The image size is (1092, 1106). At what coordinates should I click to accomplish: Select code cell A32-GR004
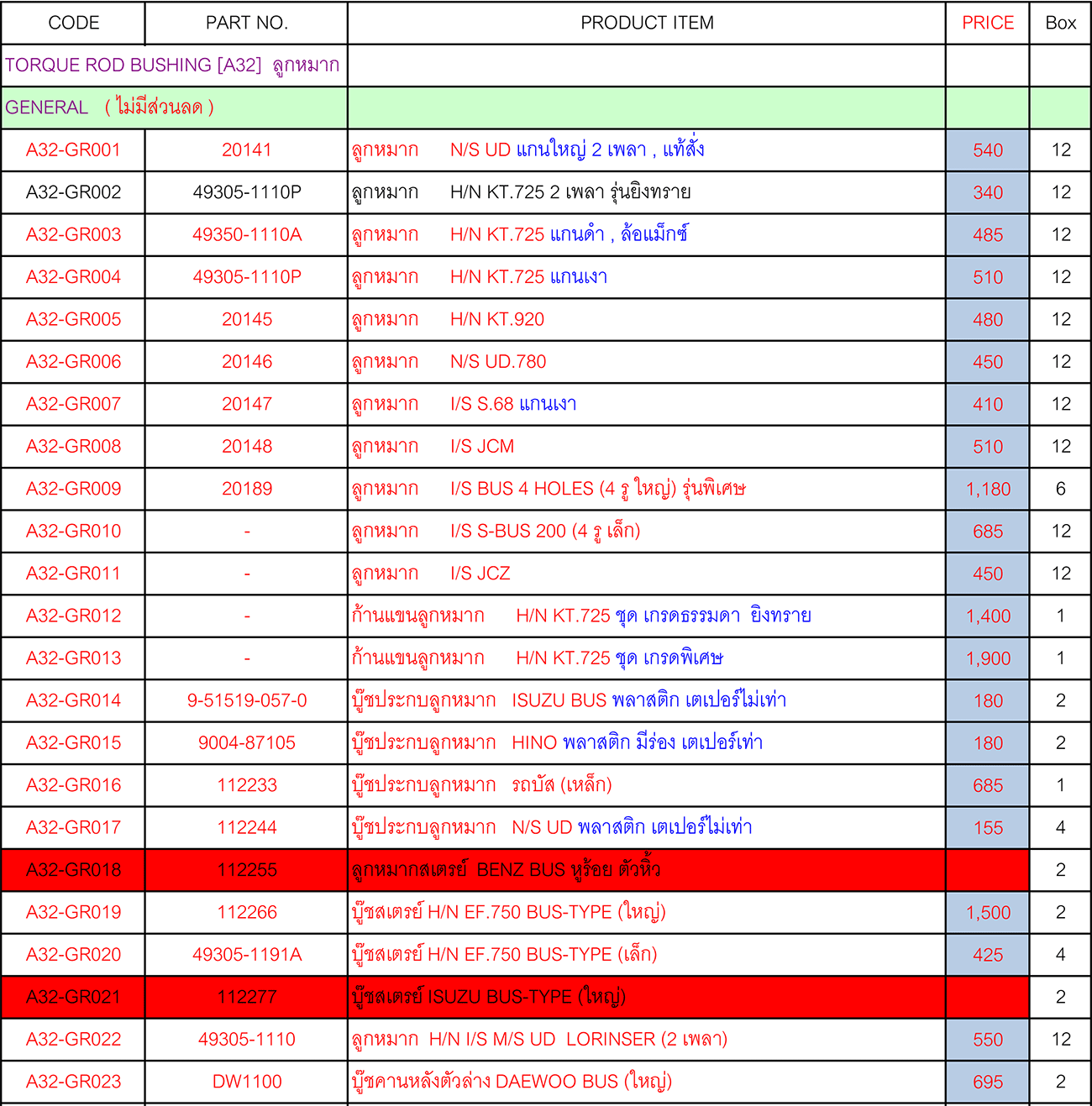pos(74,277)
